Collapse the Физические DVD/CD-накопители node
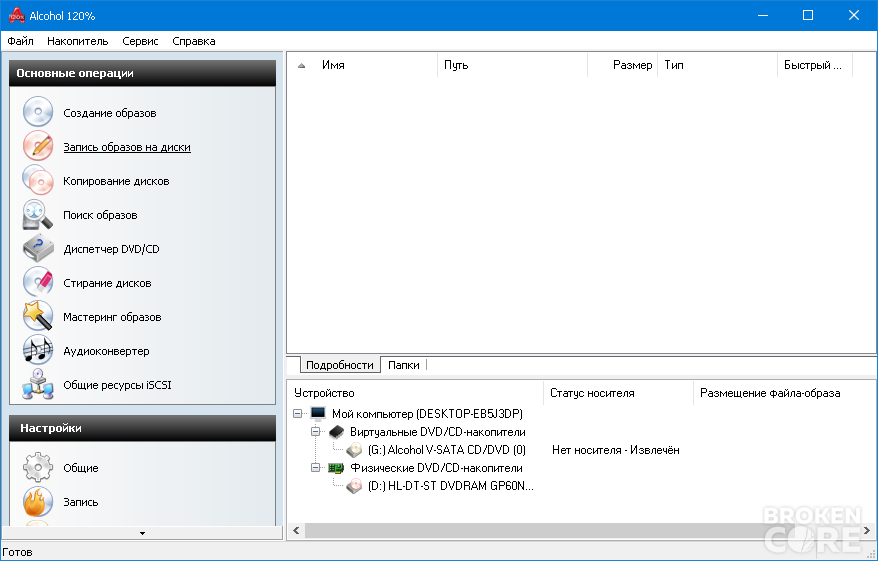This screenshot has height=561, width=878. [x=315, y=468]
